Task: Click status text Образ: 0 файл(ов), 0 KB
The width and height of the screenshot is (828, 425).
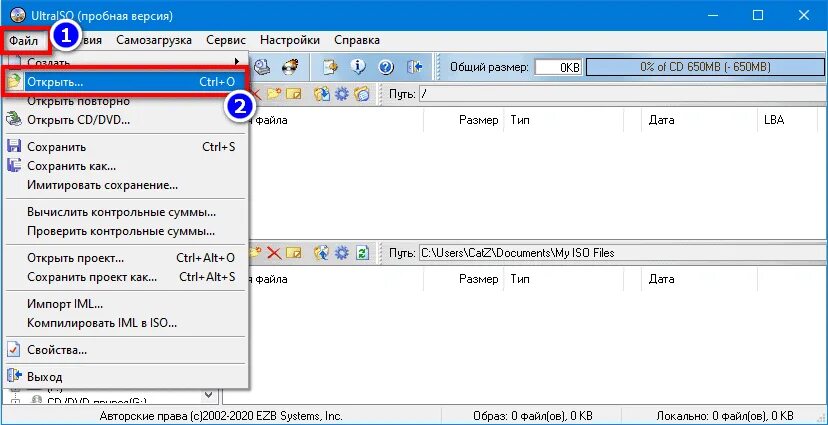Action: point(533,415)
